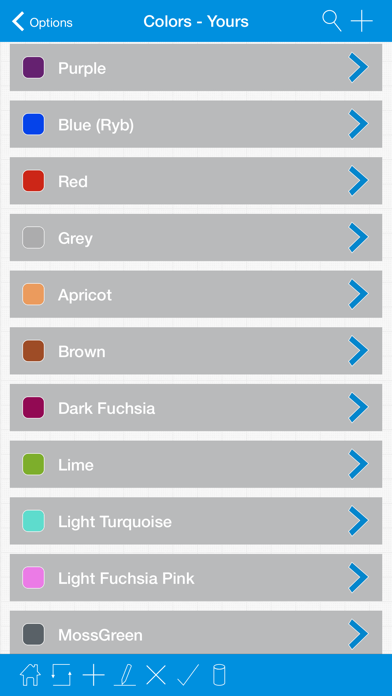Tap the checkmark icon
This screenshot has height=696, width=392.
point(188,675)
